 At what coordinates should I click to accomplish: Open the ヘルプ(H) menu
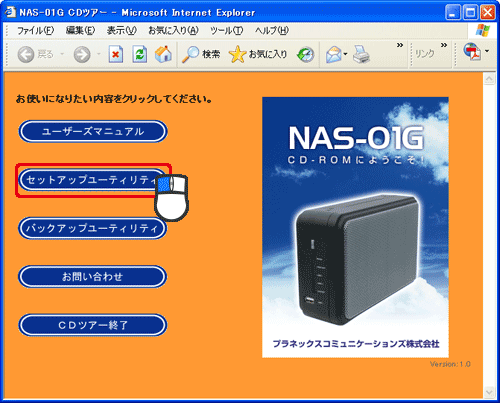pyautogui.click(x=272, y=31)
